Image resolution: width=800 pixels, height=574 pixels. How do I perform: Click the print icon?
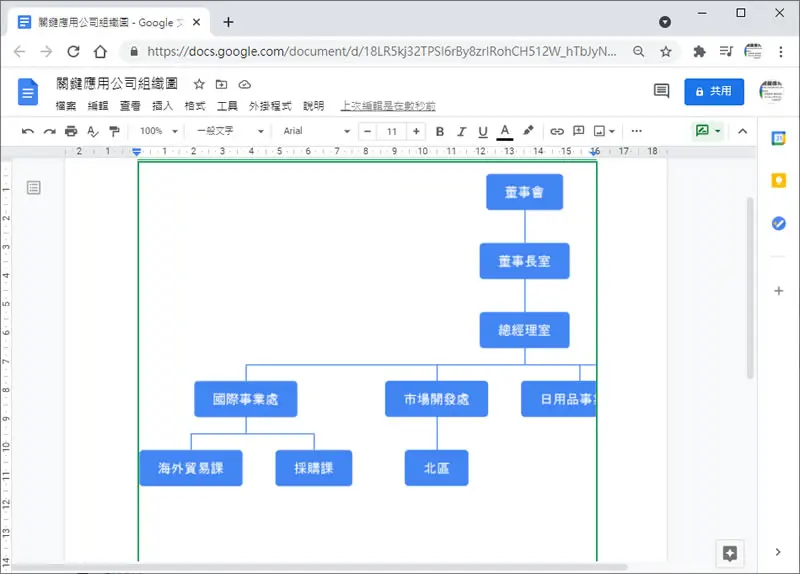(71, 132)
